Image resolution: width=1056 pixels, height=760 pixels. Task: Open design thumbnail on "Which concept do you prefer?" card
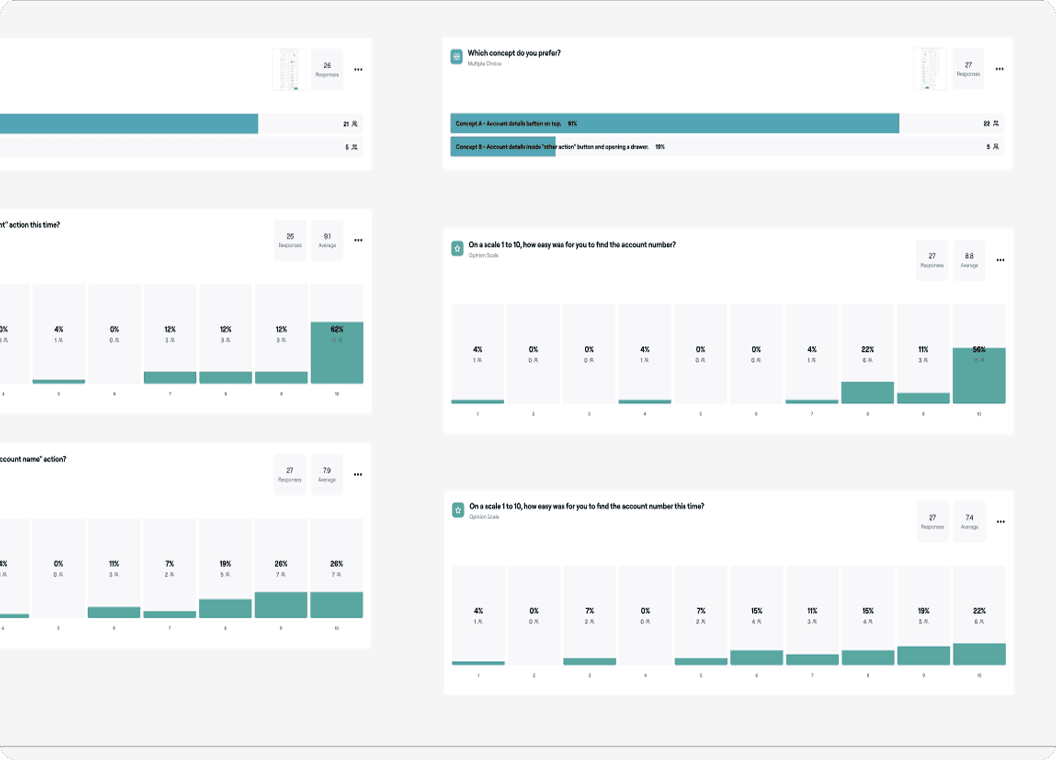pos(929,69)
